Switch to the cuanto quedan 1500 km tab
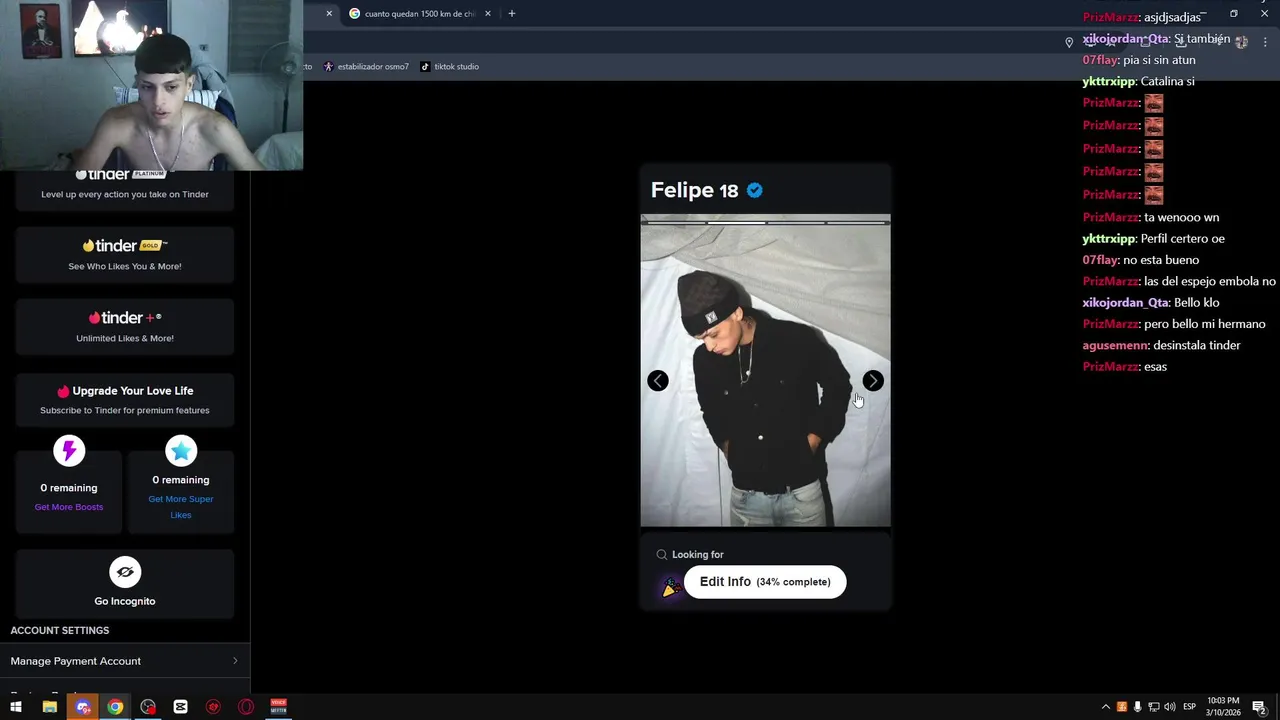Viewport: 1280px width, 720px height. (x=419, y=14)
